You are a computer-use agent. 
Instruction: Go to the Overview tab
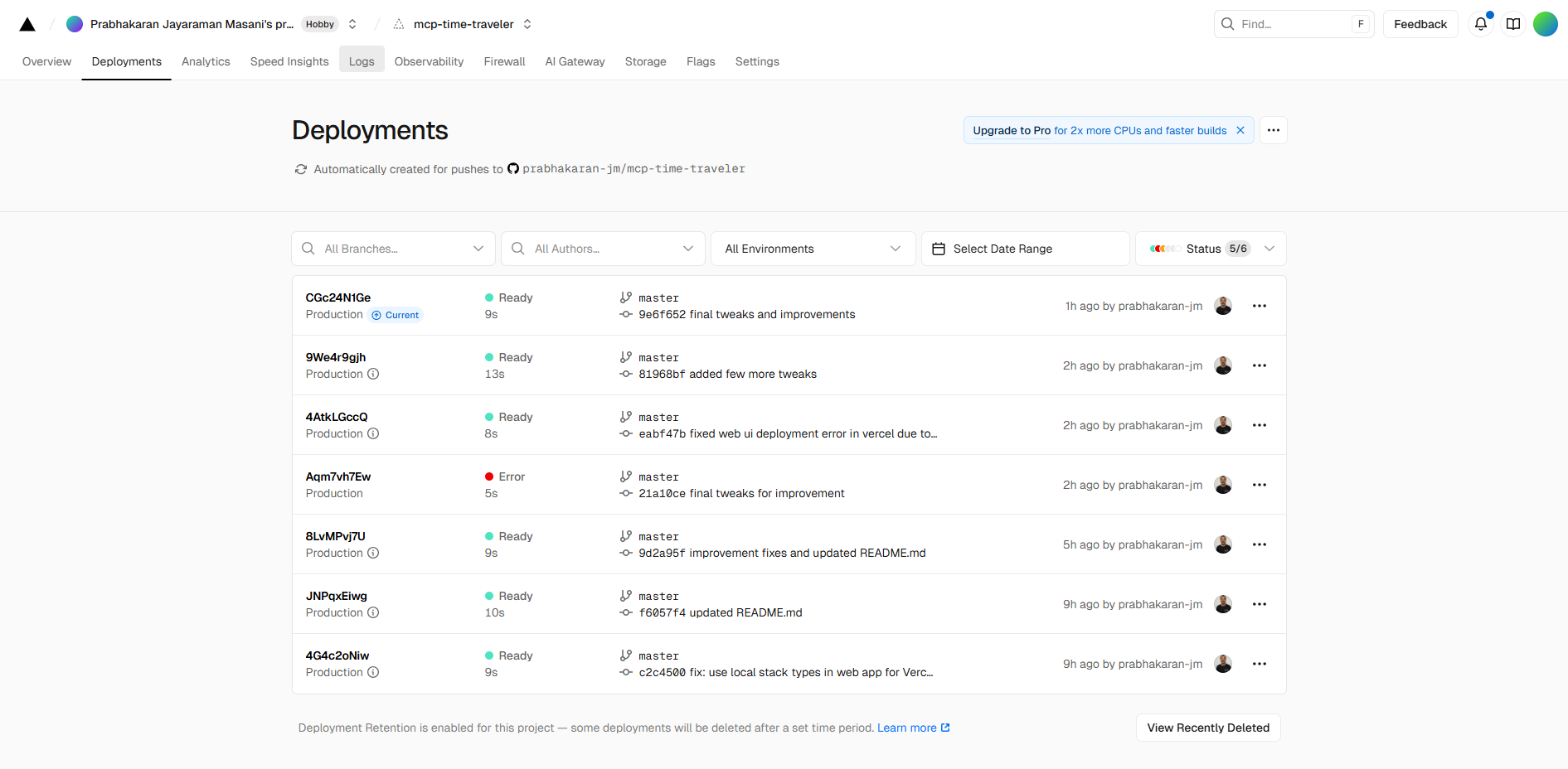46,61
